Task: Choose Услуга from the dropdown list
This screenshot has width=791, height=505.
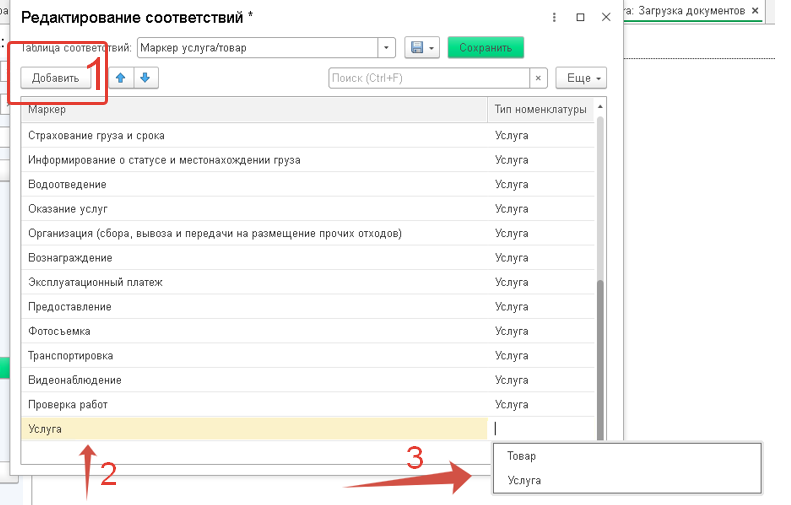Action: [627, 480]
